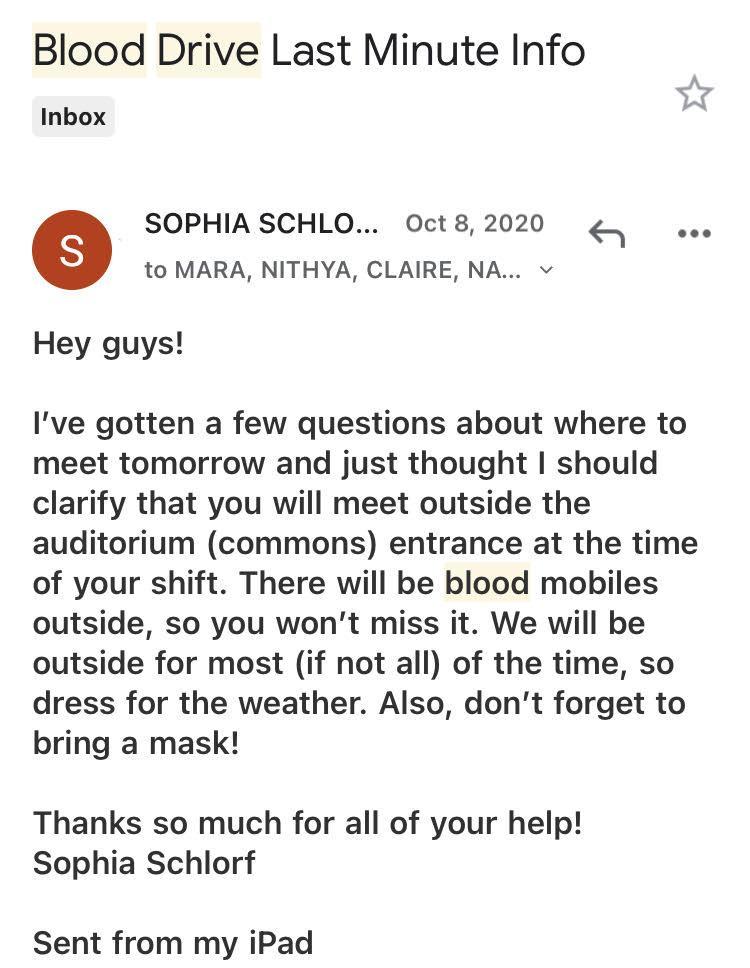Screen dimensions: 750x968
Task: Open the three-dot more options menu
Action: [x=693, y=234]
